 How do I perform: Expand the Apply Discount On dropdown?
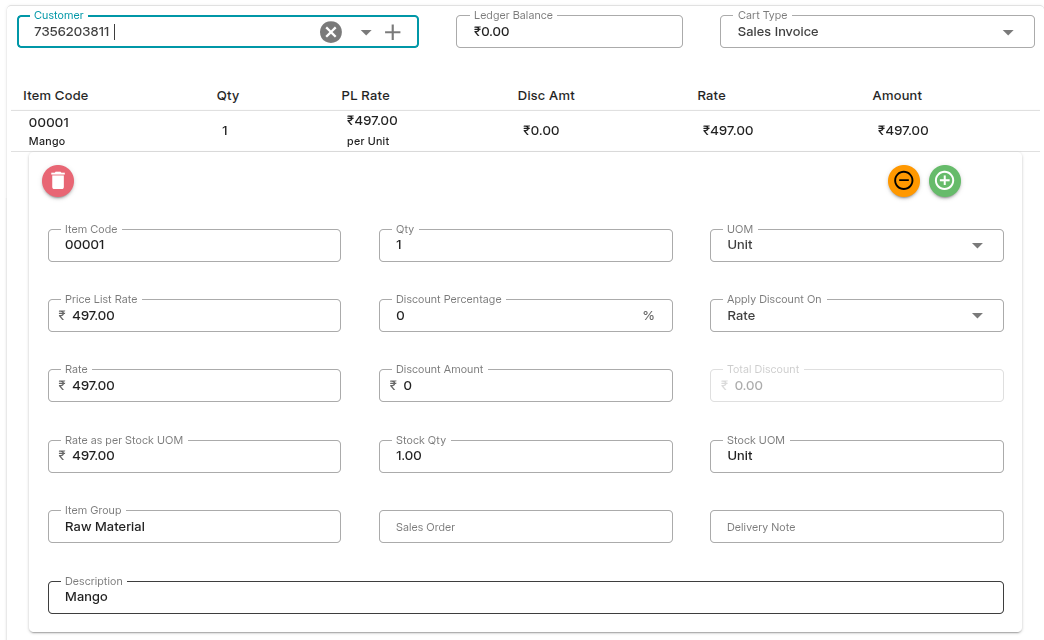tap(977, 316)
